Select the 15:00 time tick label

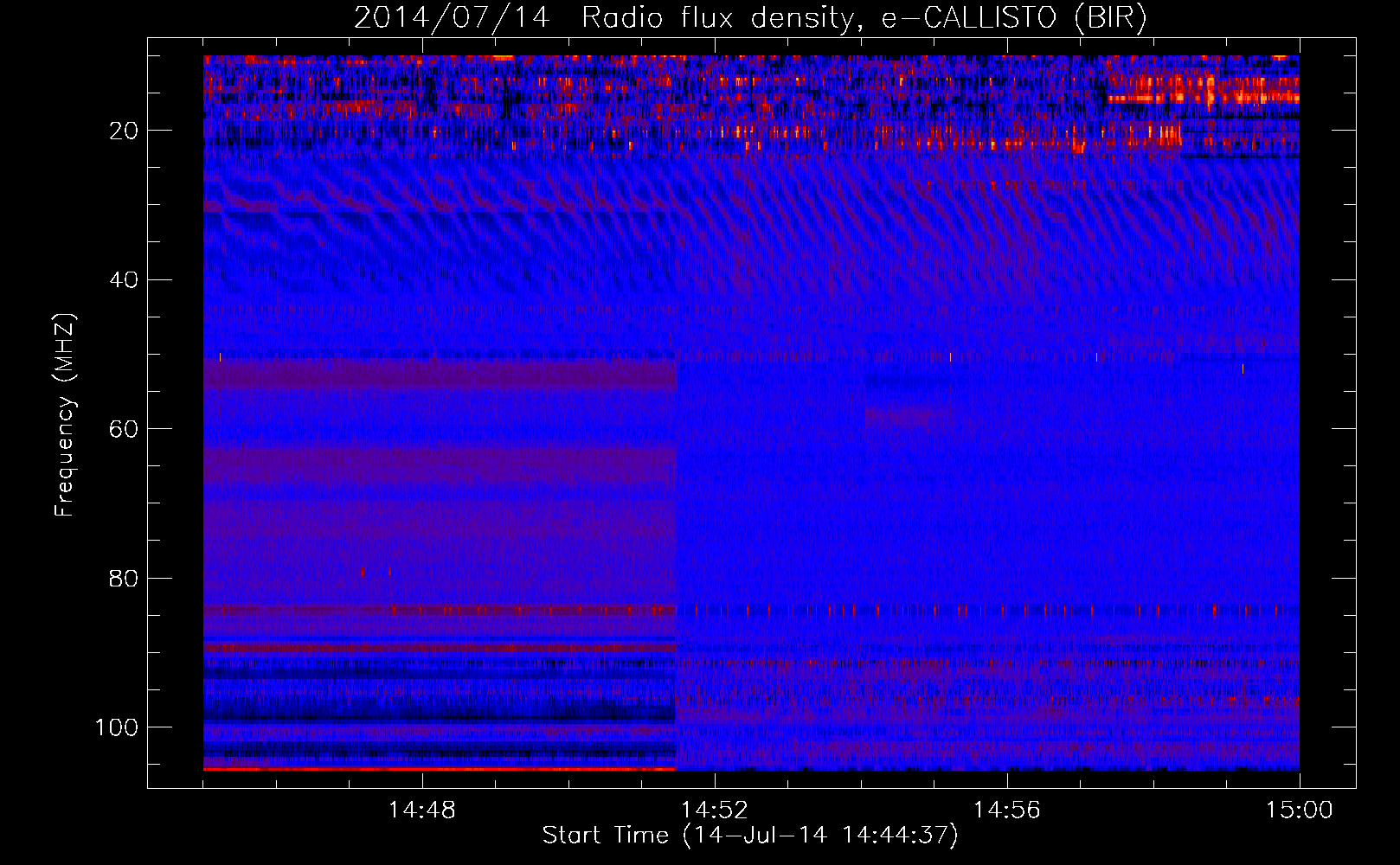click(1299, 811)
